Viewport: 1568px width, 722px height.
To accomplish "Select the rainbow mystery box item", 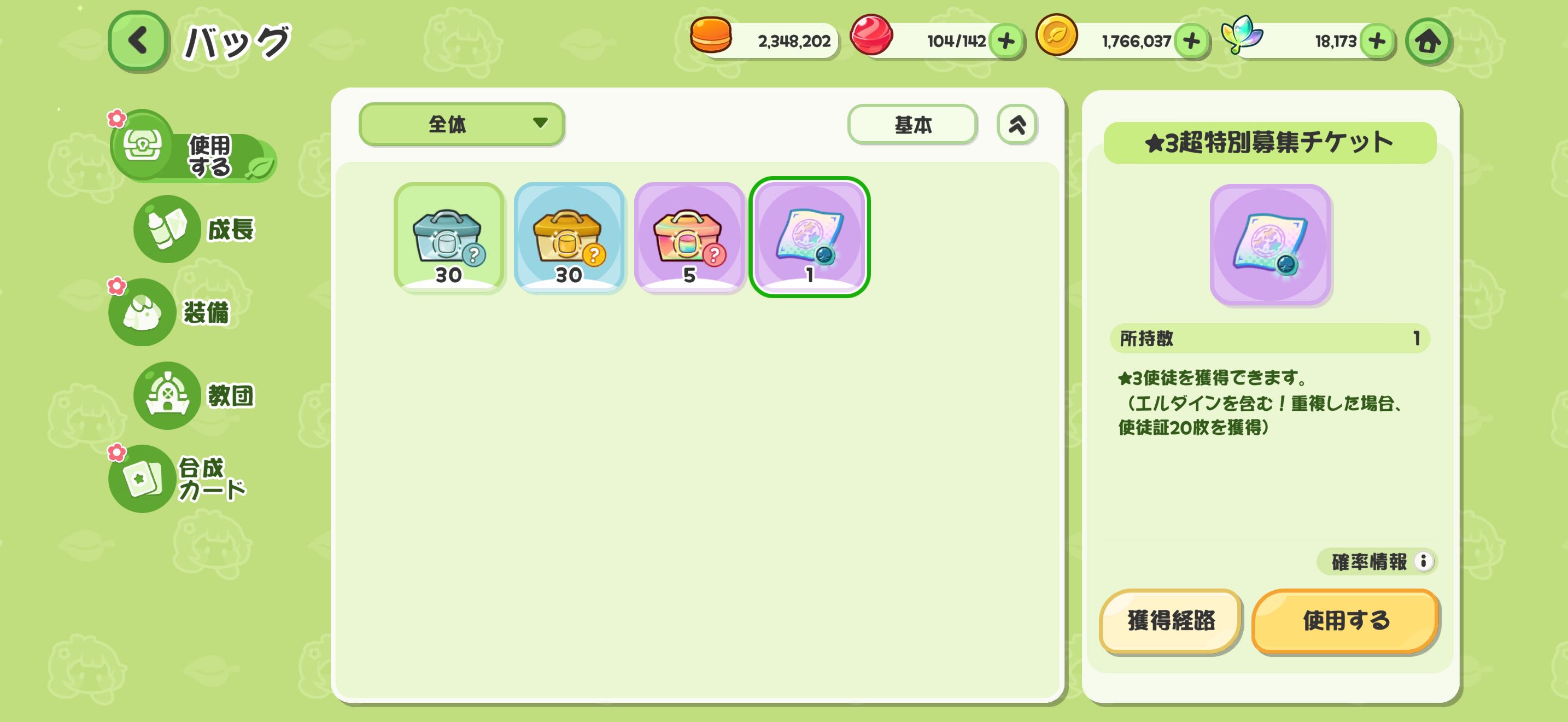I will click(x=689, y=237).
